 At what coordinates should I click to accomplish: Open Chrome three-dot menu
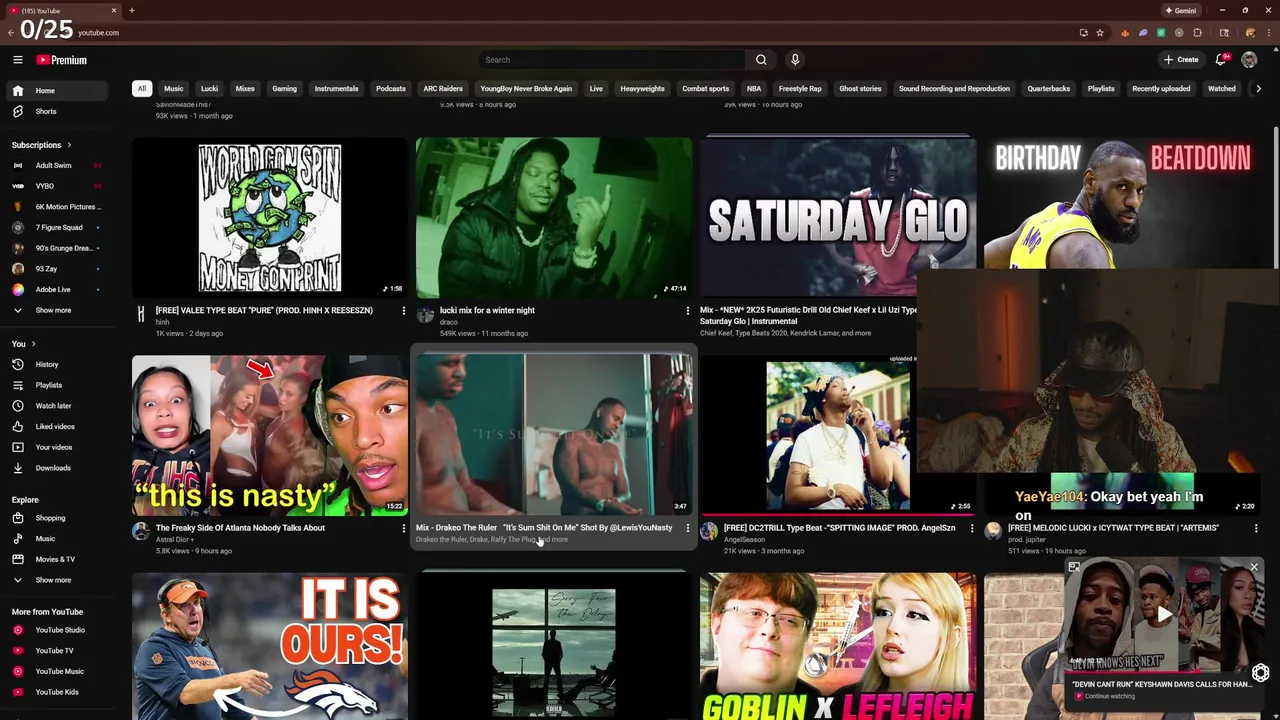pyautogui.click(x=1268, y=33)
